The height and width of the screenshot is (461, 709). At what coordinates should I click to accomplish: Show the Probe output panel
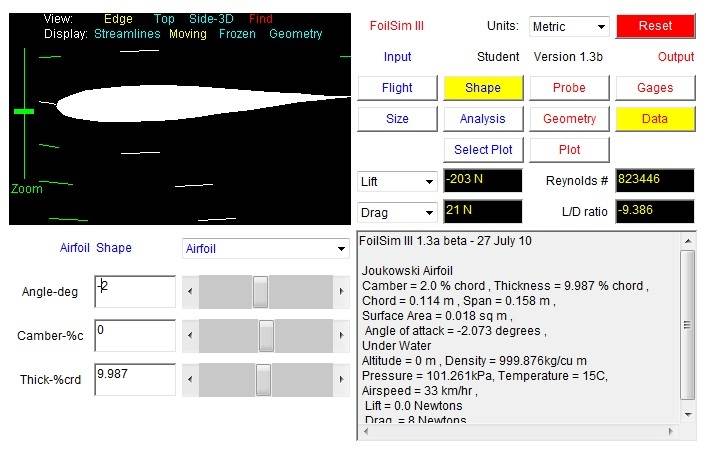(569, 88)
